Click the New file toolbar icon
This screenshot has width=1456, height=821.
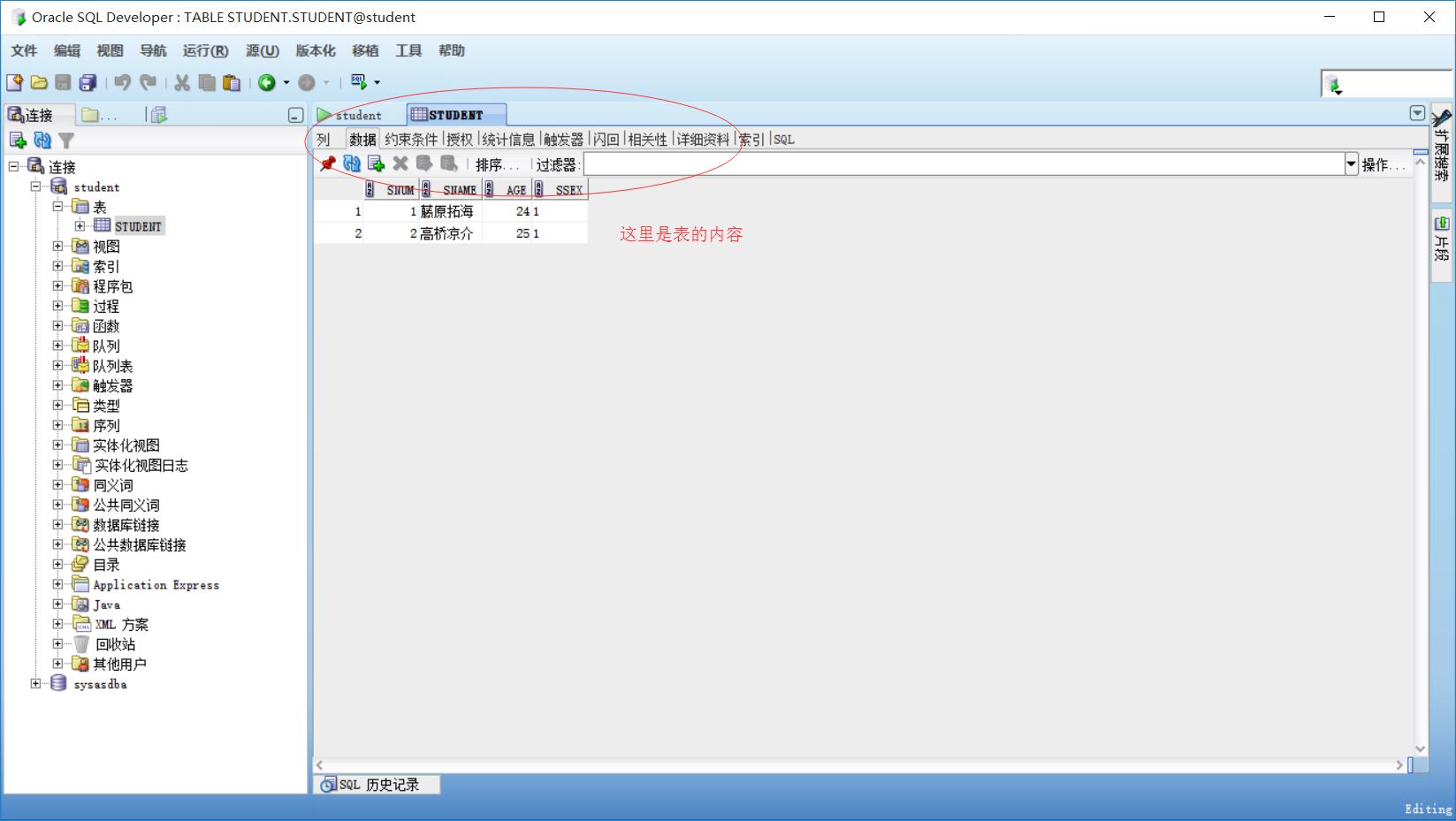[x=14, y=82]
